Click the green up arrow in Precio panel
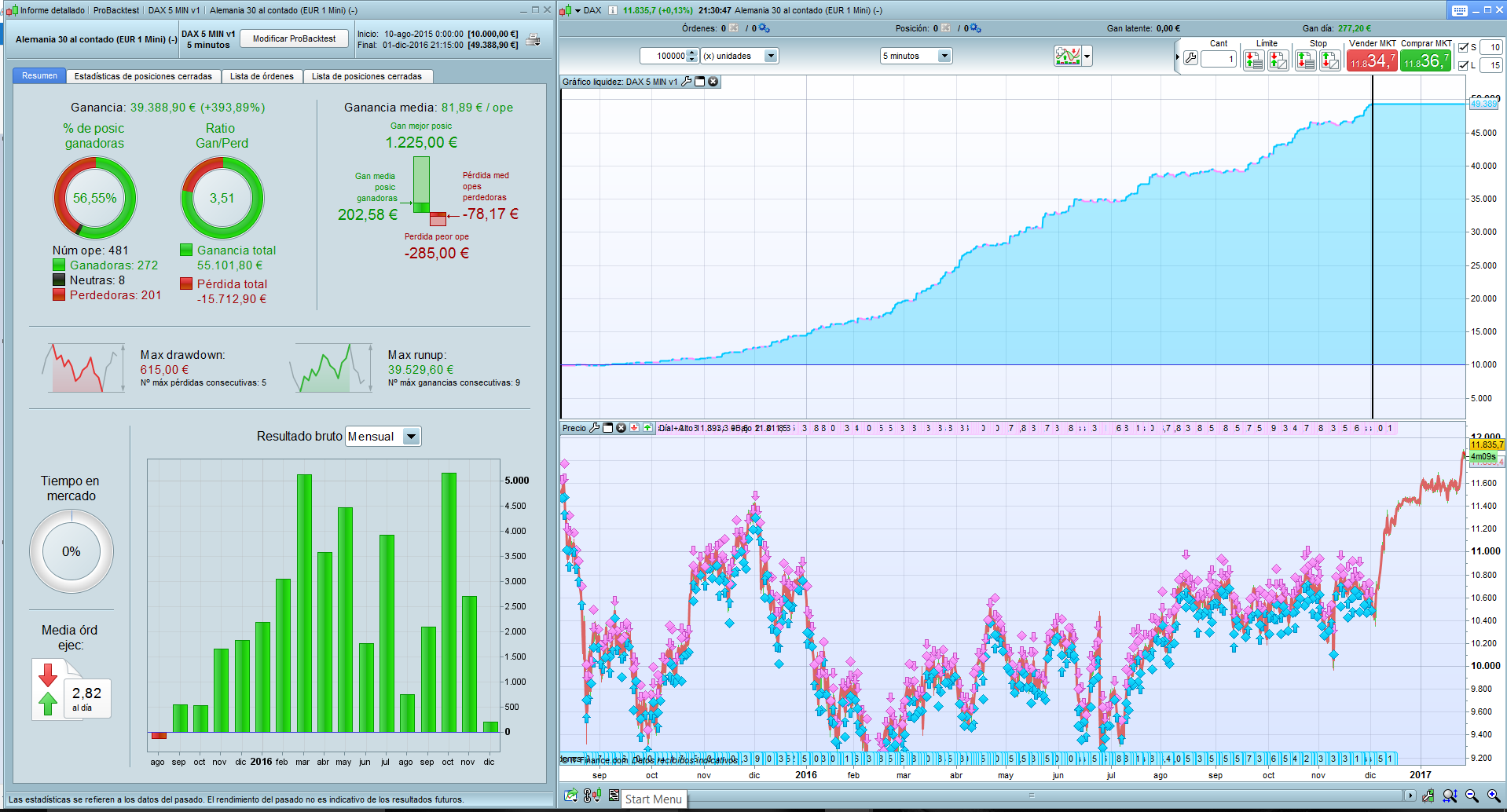The width and height of the screenshot is (1507, 812). click(647, 428)
